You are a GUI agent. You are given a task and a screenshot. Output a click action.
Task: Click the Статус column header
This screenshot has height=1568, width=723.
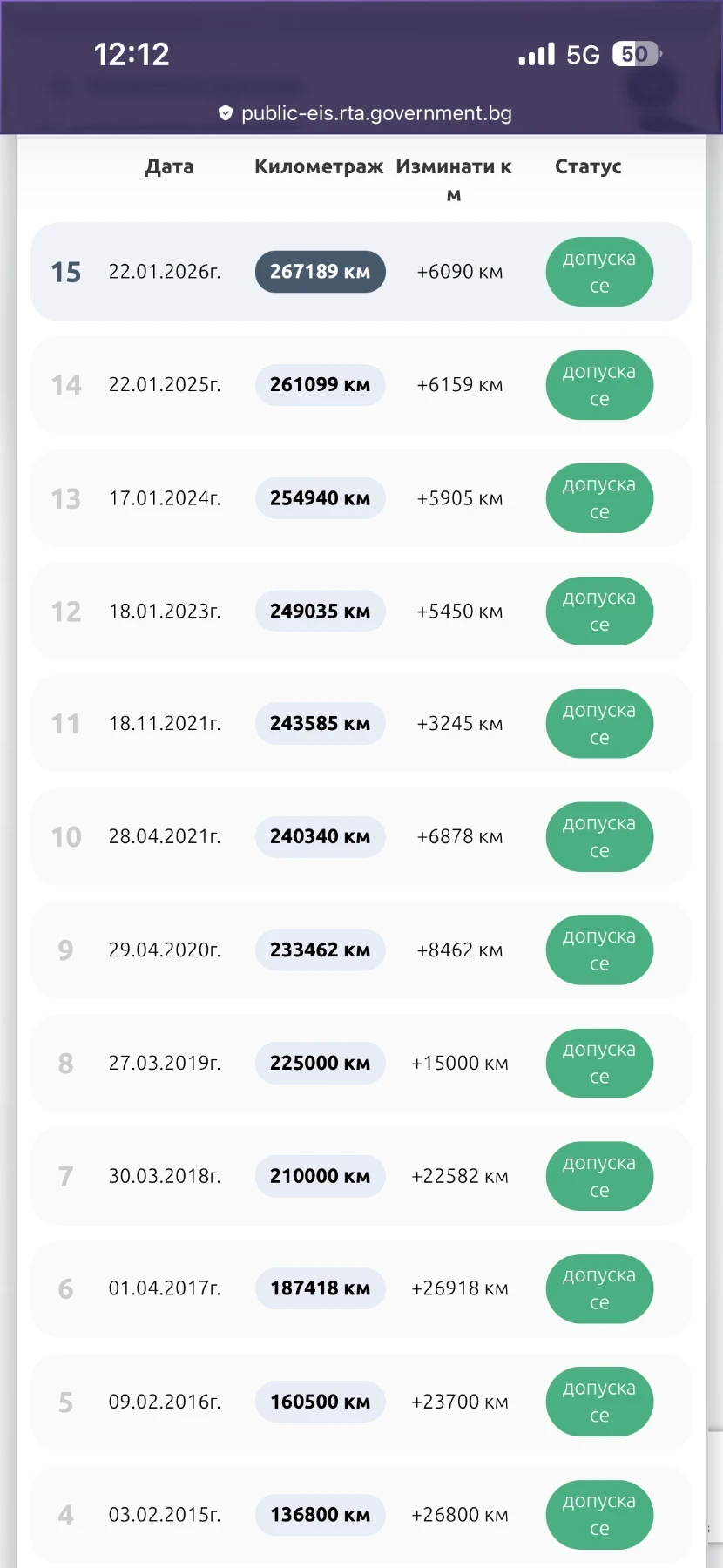pos(588,166)
